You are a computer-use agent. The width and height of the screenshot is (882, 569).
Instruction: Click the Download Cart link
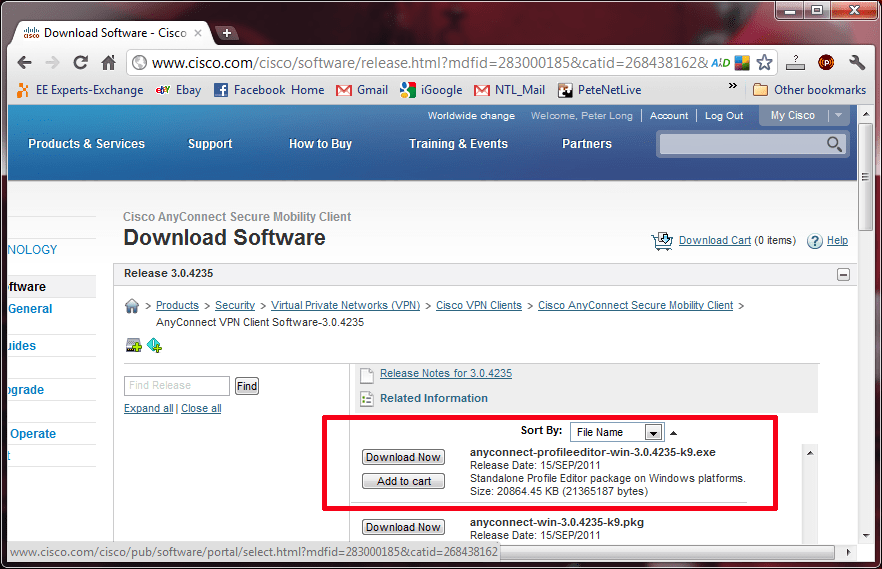[x=715, y=241]
